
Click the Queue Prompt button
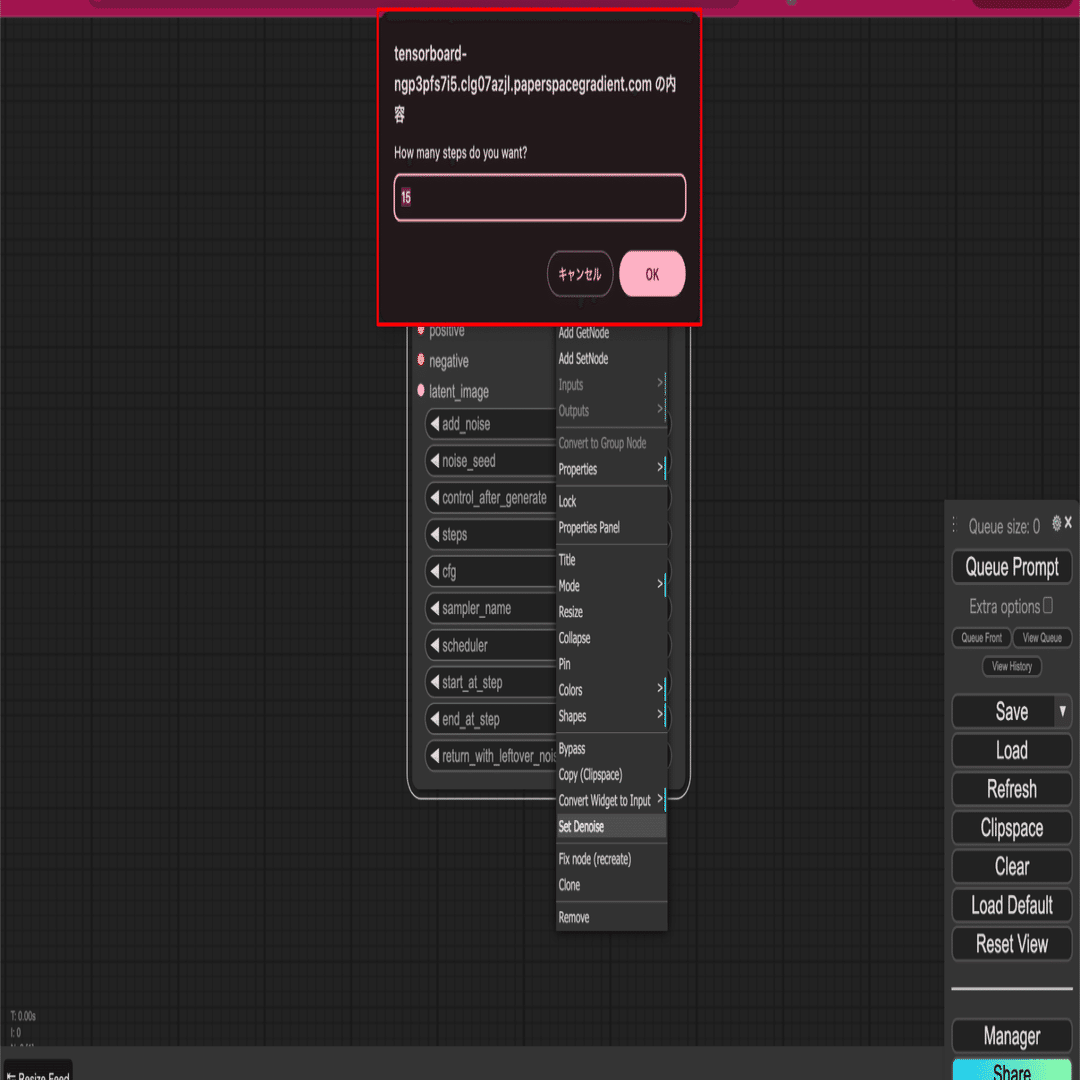point(1011,567)
